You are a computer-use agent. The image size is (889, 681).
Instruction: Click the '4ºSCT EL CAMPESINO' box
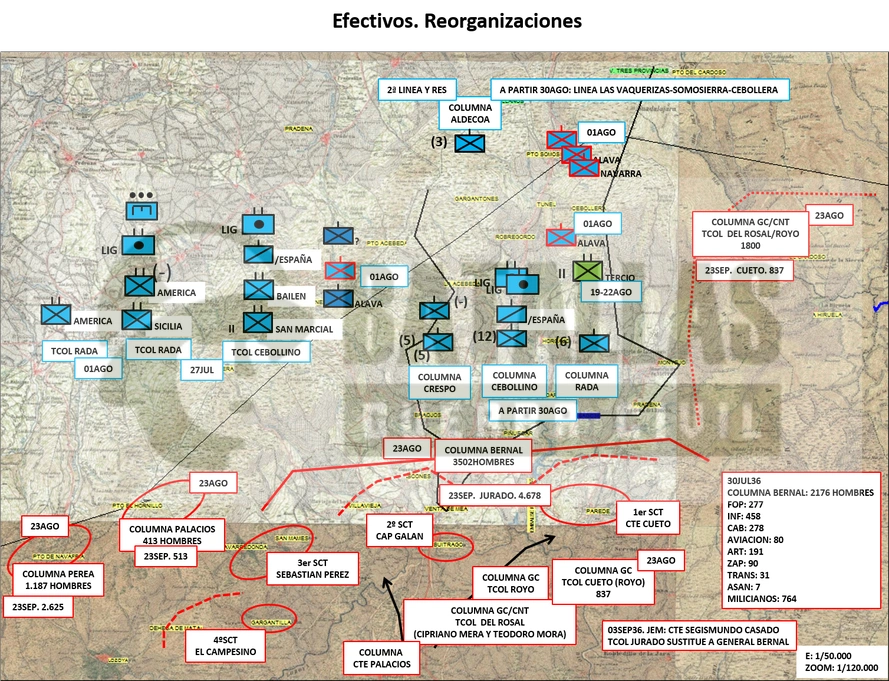226,646
